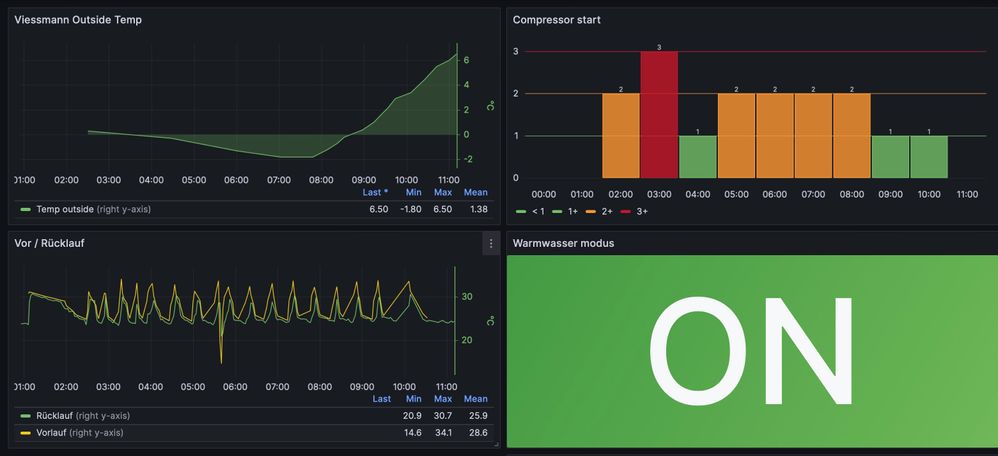Screen dimensions: 998x456
Task: Click the green 04:00 compressor start bar
Action: coord(698,157)
